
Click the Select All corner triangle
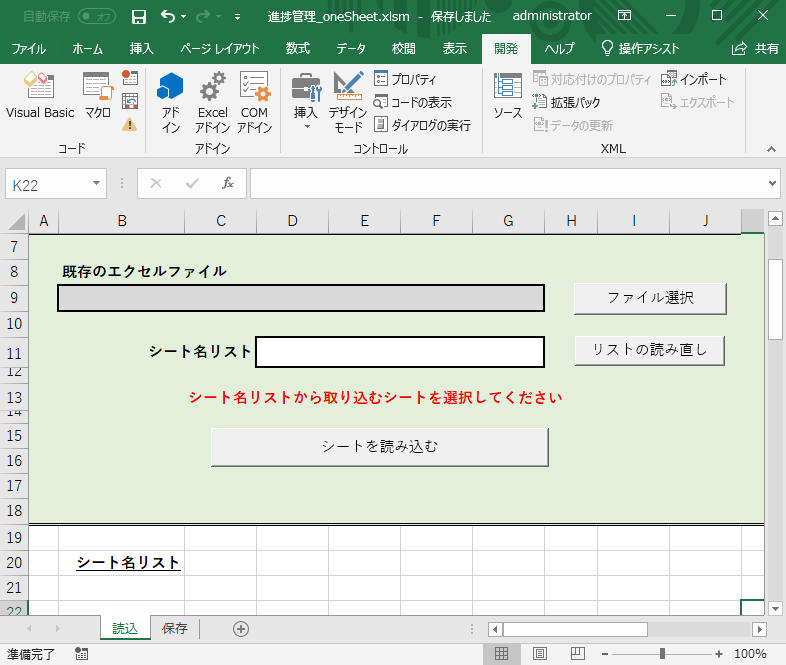coord(16,221)
